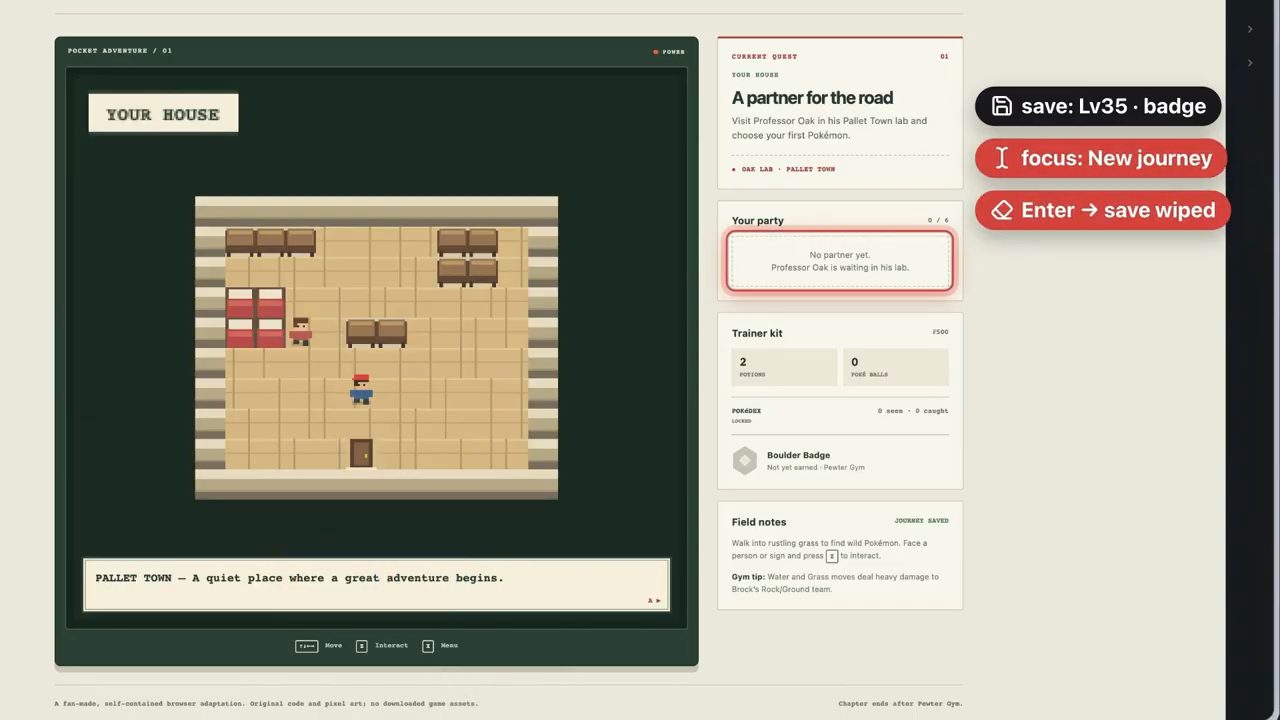
Task: Click the Potions count tile
Action: pos(784,367)
